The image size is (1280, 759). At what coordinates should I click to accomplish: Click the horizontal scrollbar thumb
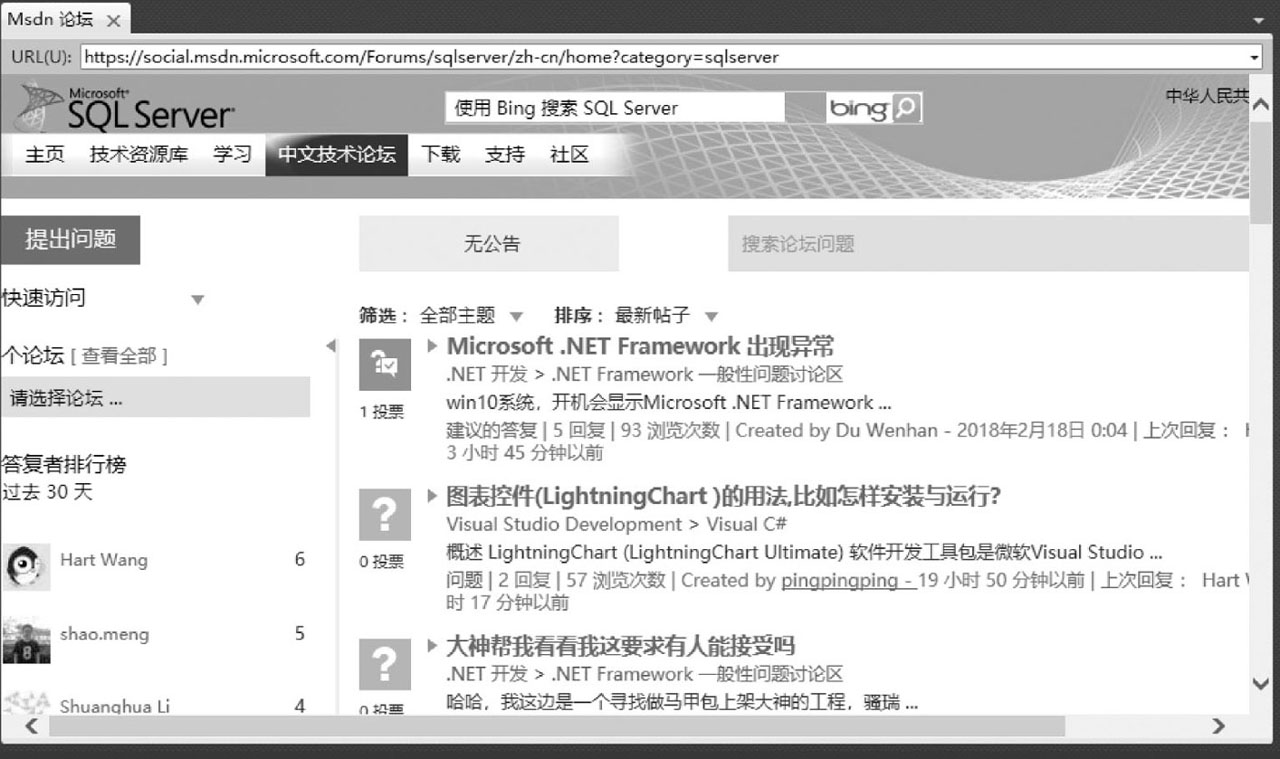(x=557, y=726)
